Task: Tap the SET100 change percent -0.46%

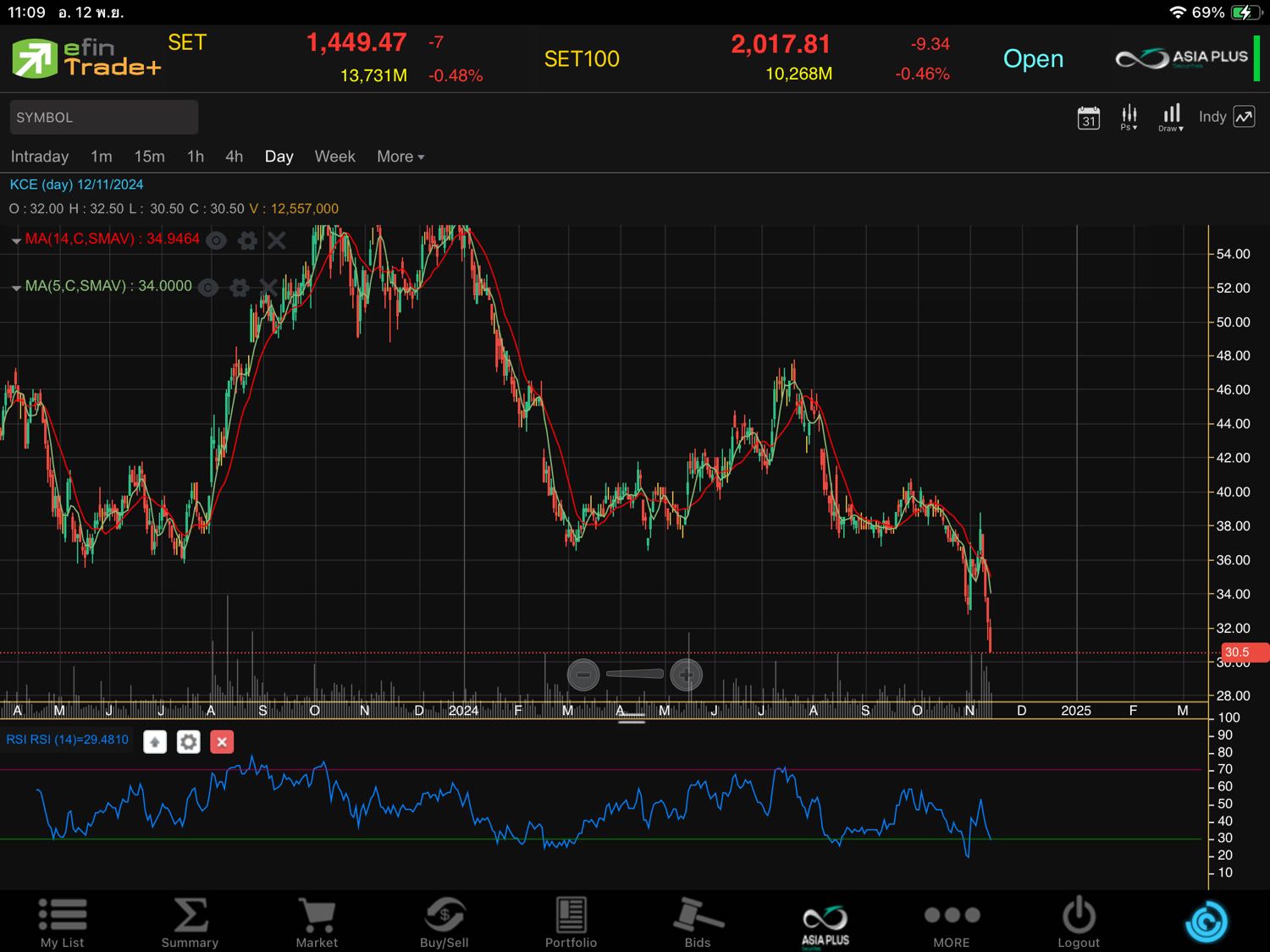Action: (x=922, y=74)
